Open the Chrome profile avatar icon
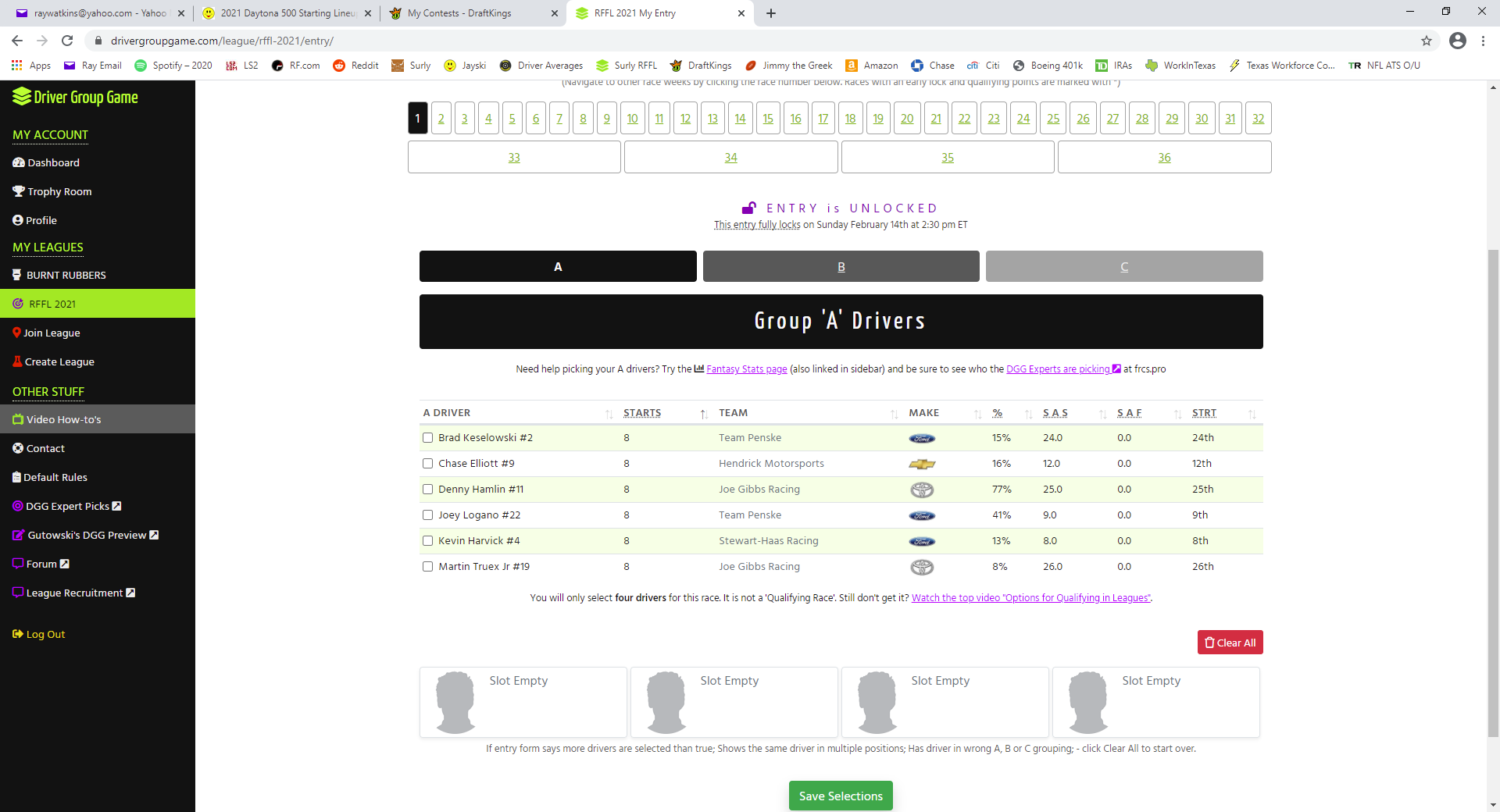The height and width of the screenshot is (812, 1500). tap(1457, 41)
